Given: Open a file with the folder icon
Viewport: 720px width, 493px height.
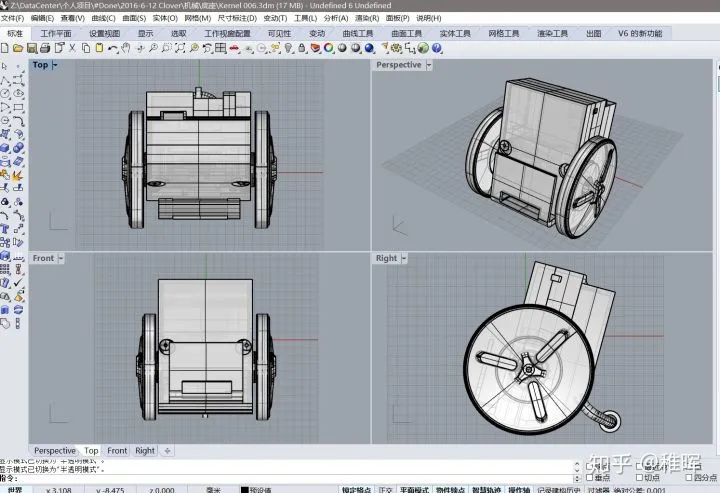Looking at the screenshot, I should 18,48.
